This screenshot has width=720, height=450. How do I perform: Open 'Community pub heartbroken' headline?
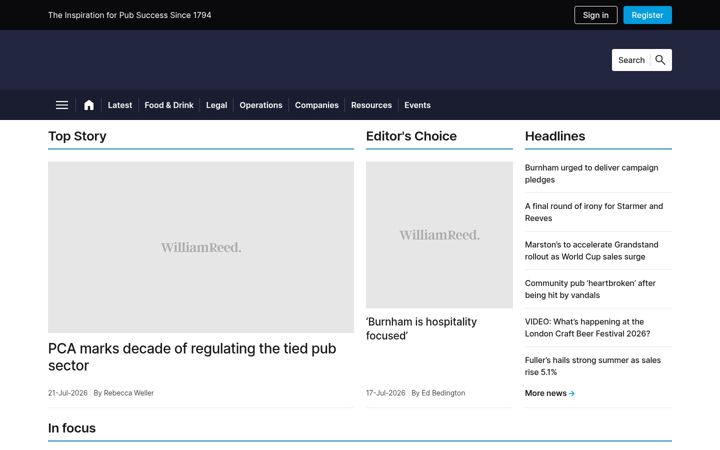[590, 289]
